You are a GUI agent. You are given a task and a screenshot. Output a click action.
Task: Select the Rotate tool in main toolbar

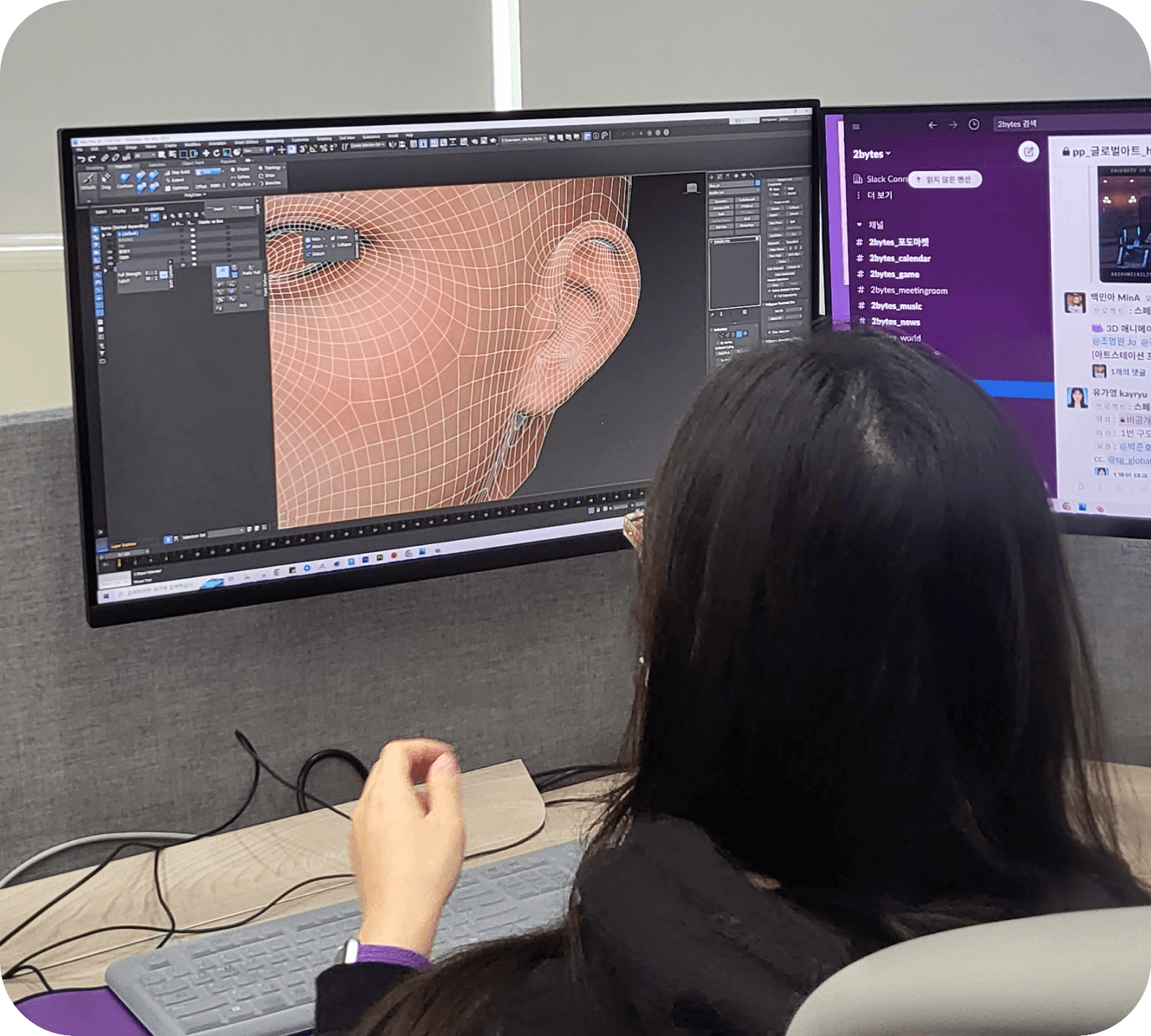pos(216,153)
